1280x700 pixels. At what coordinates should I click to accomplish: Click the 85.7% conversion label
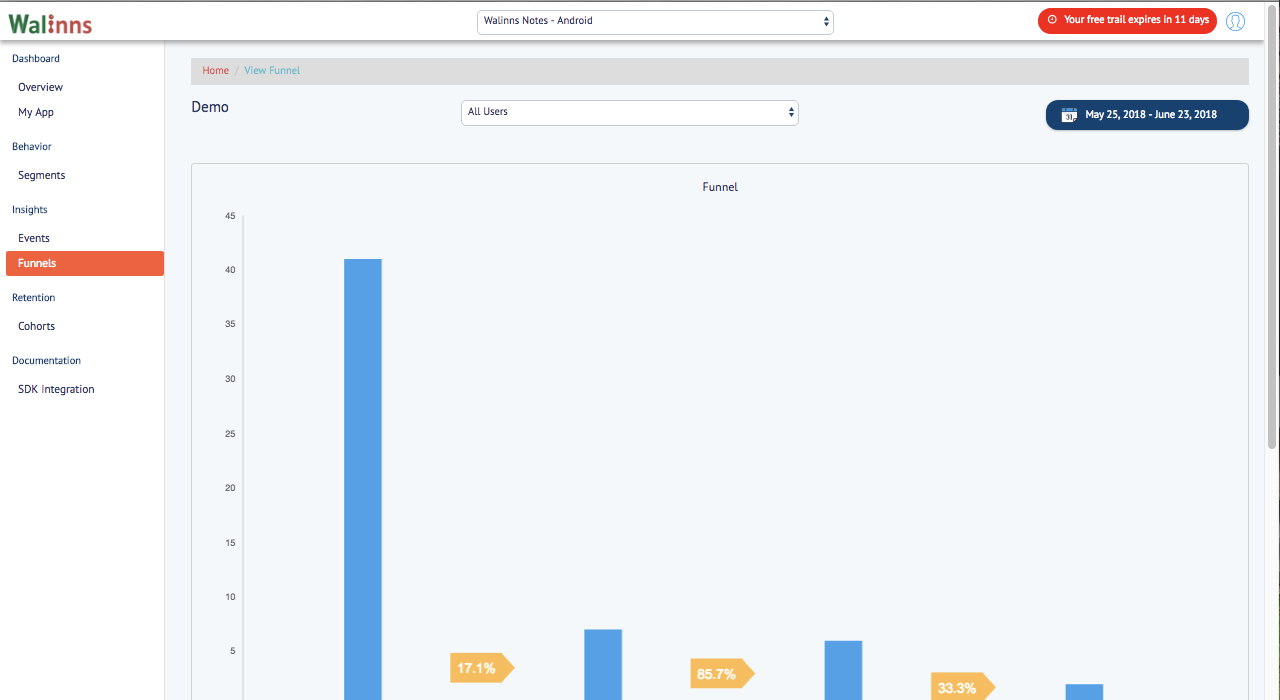click(722, 674)
